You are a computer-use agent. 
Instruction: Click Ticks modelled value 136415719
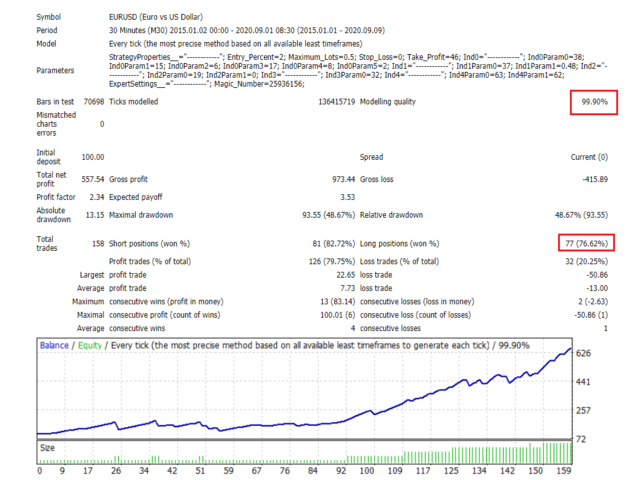point(337,102)
